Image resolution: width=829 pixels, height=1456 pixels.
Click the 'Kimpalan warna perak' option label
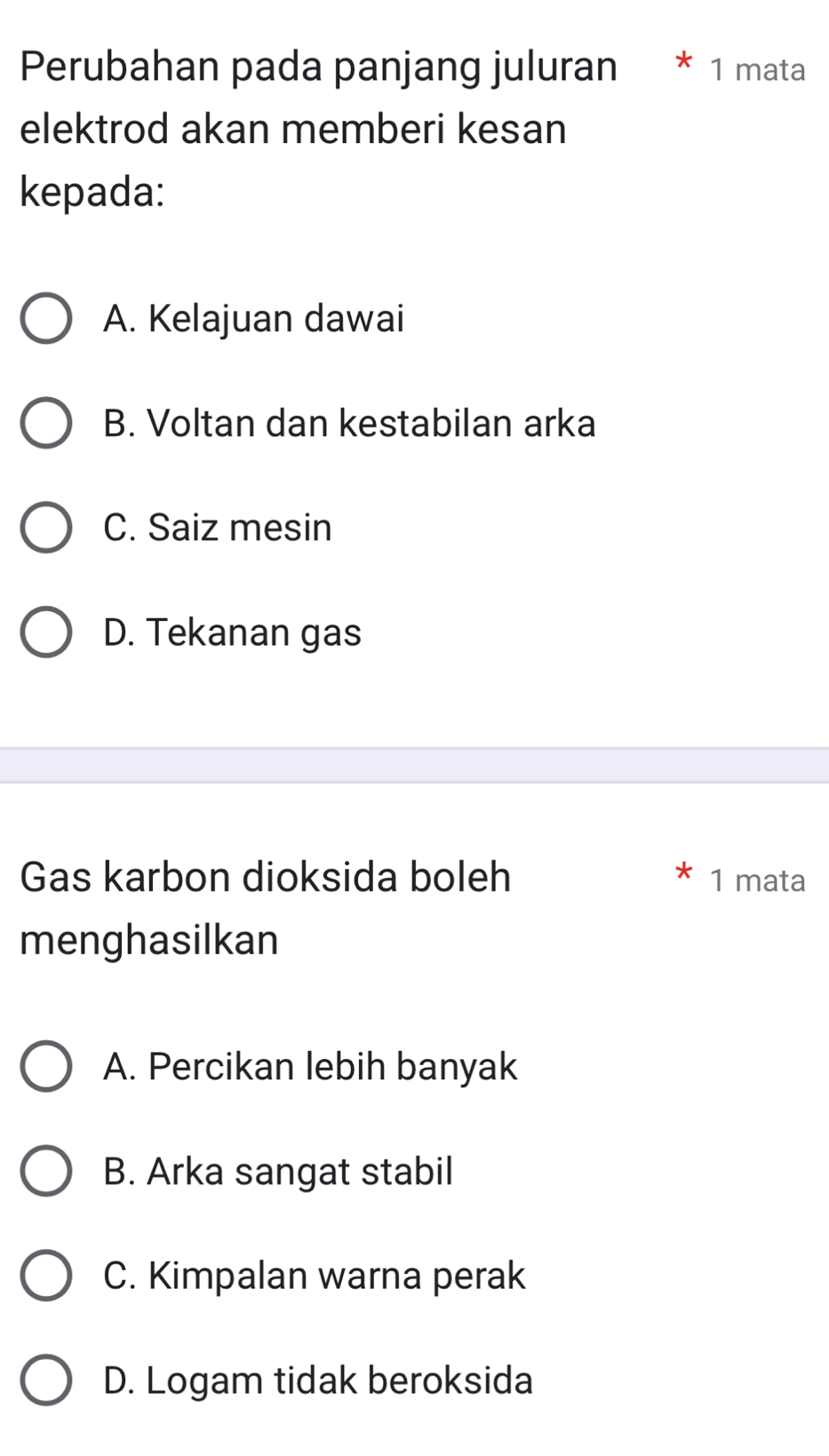(315, 1276)
